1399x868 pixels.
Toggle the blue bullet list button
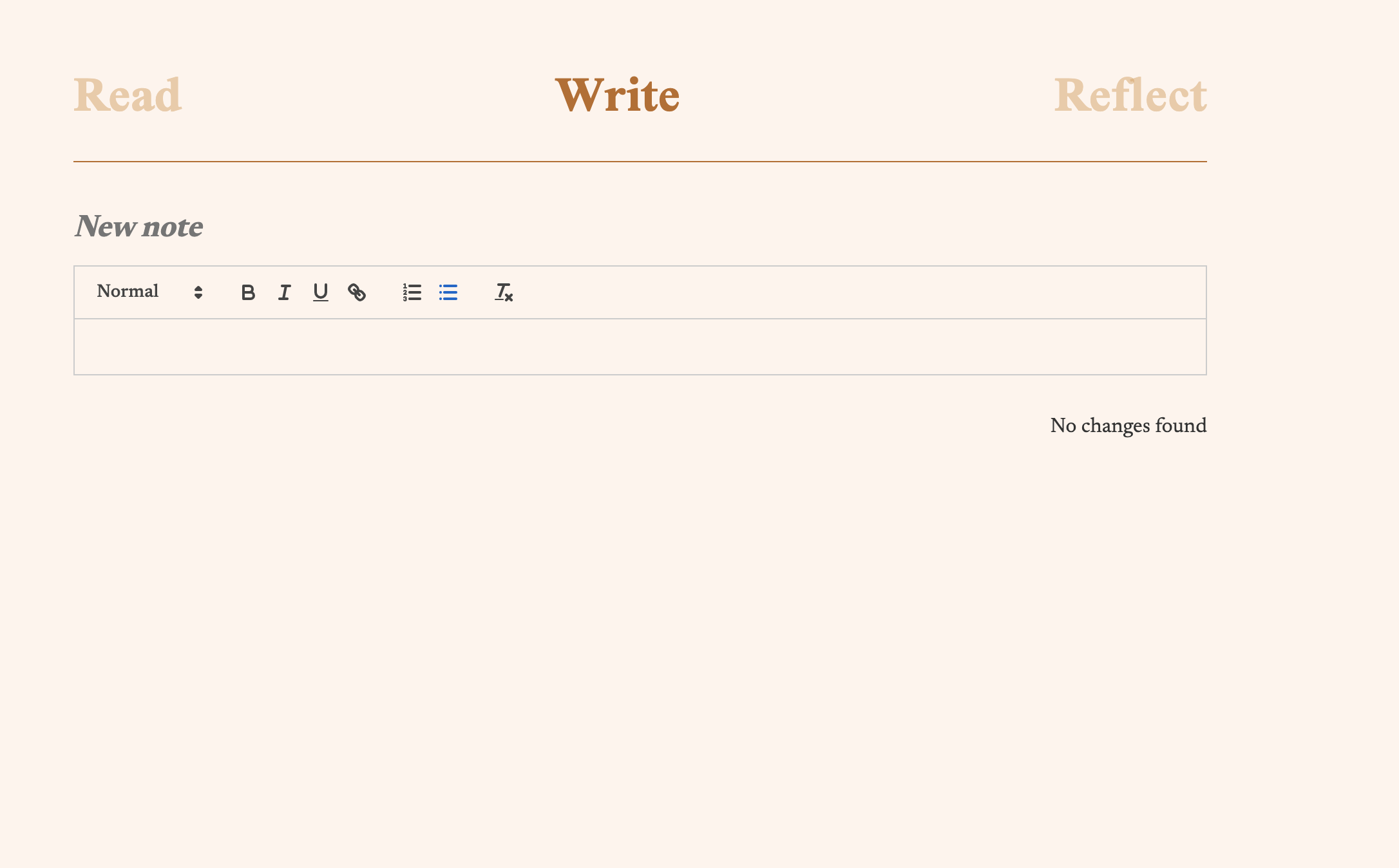448,292
